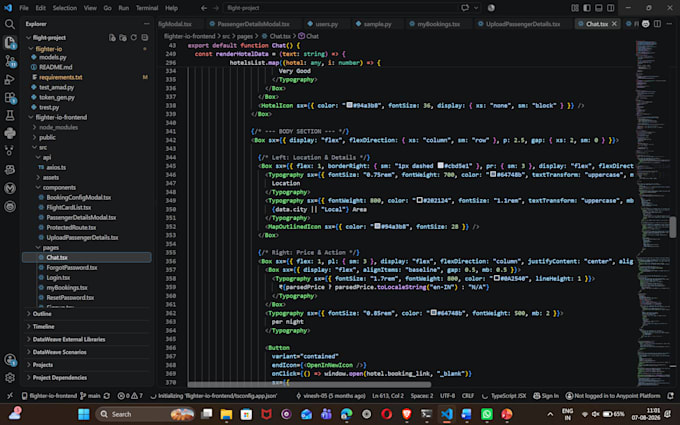The height and width of the screenshot is (425, 680).
Task: Open the Python activity bar icon
Action: 10,133
